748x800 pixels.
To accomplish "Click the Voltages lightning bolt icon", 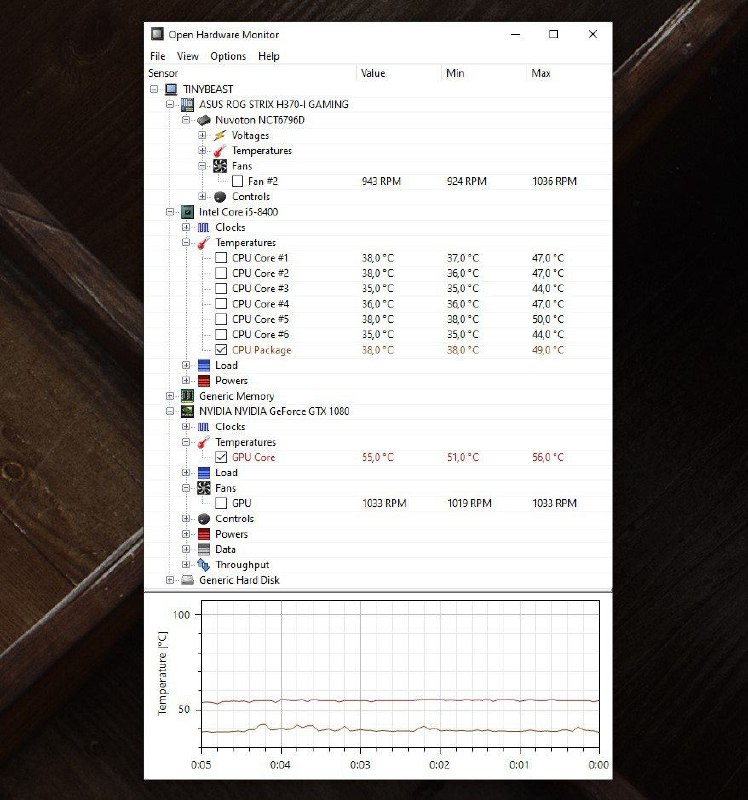I will coord(220,135).
